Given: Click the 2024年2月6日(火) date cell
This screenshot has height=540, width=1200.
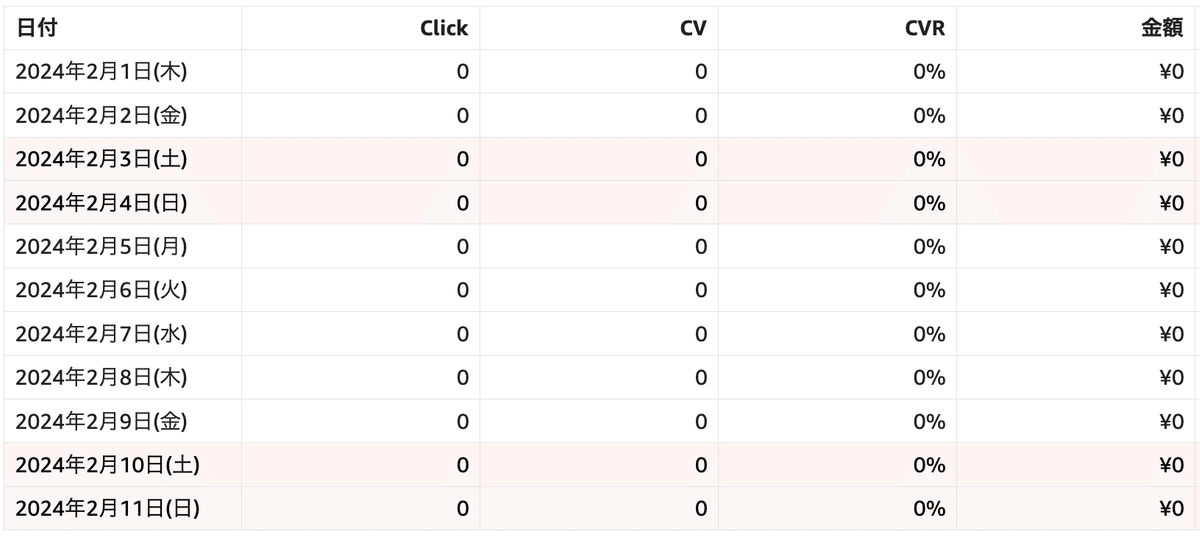Looking at the screenshot, I should coord(101,290).
